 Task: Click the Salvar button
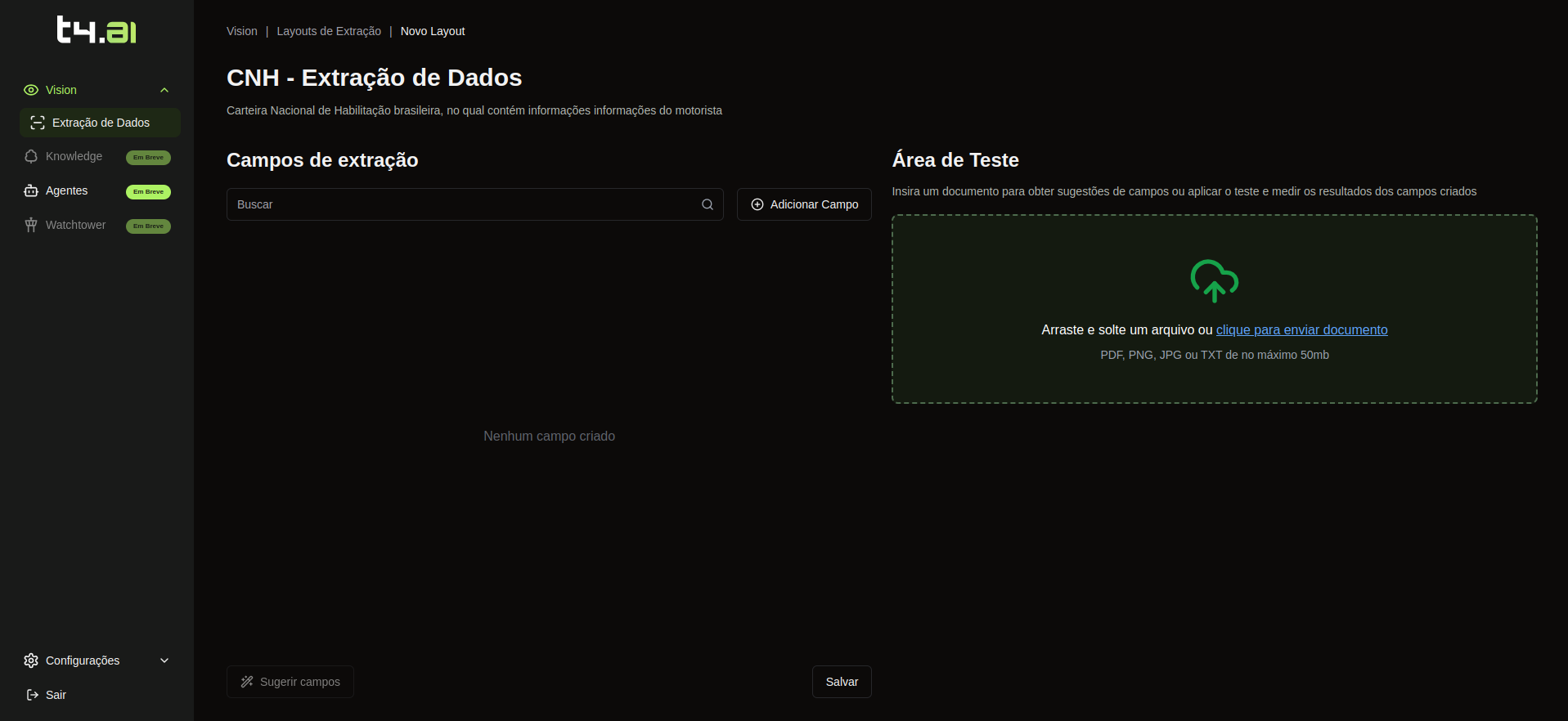pos(842,682)
